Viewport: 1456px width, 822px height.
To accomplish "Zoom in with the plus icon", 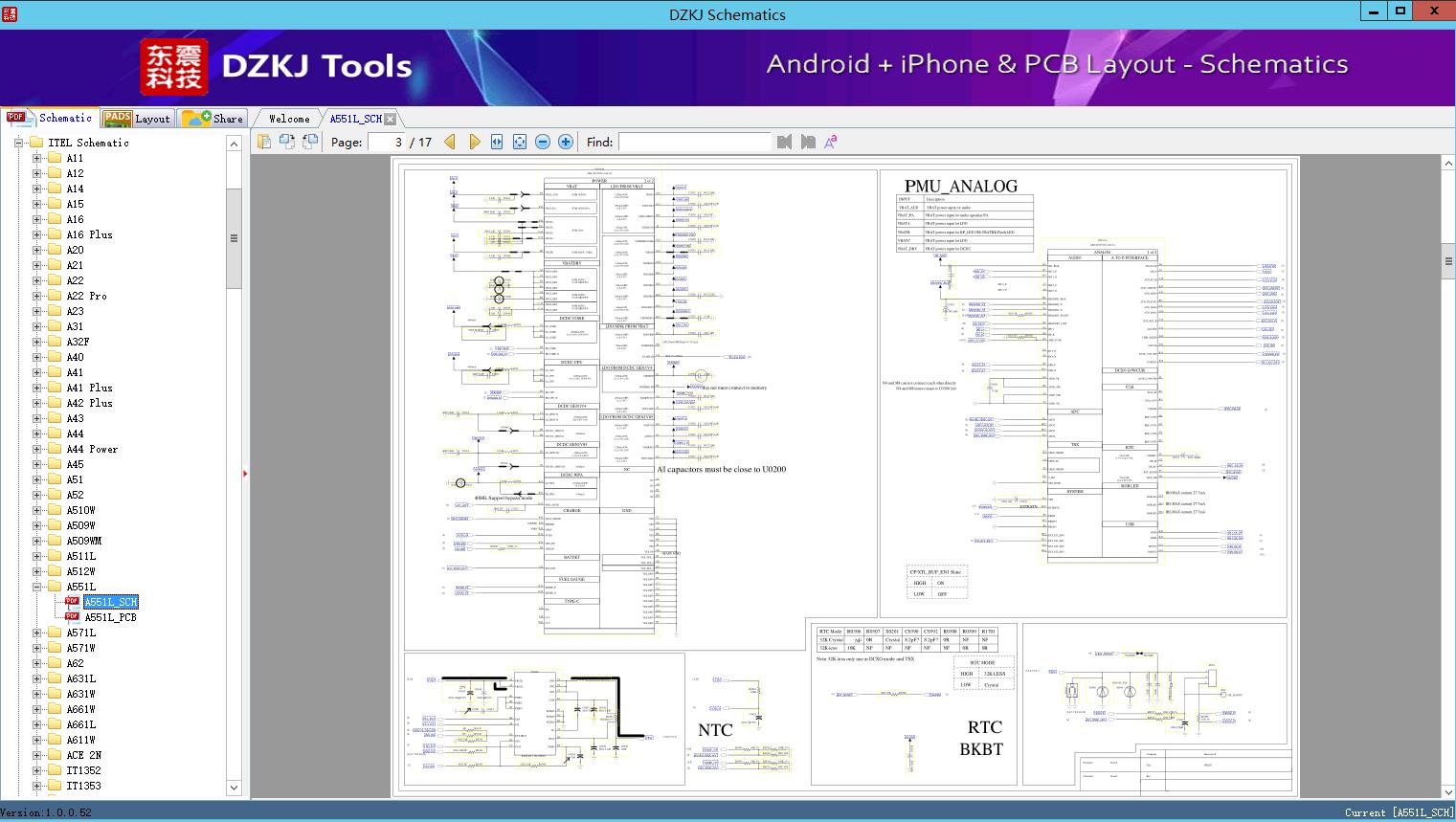I will [x=566, y=142].
